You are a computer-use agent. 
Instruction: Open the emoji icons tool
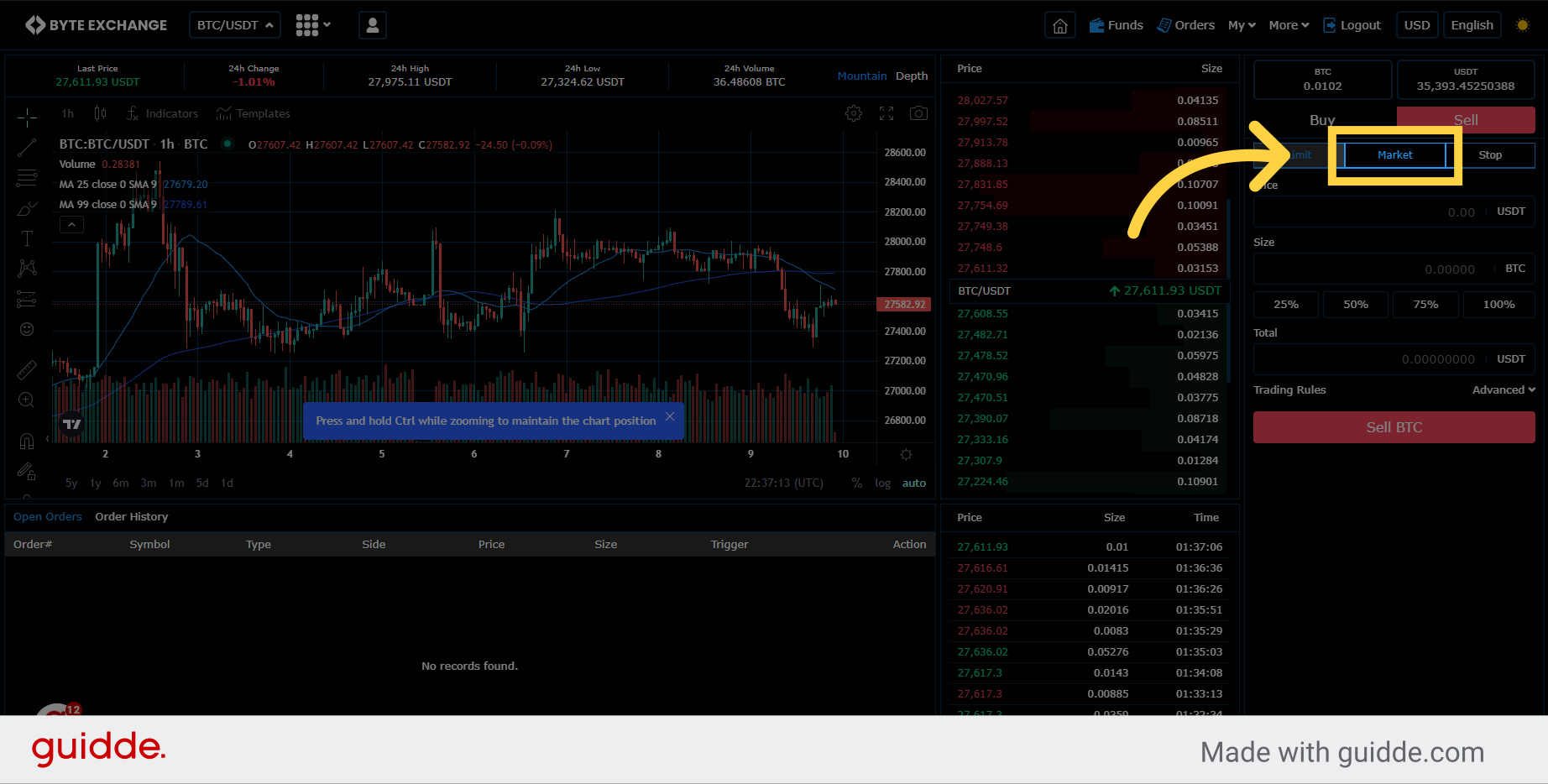pos(27,329)
